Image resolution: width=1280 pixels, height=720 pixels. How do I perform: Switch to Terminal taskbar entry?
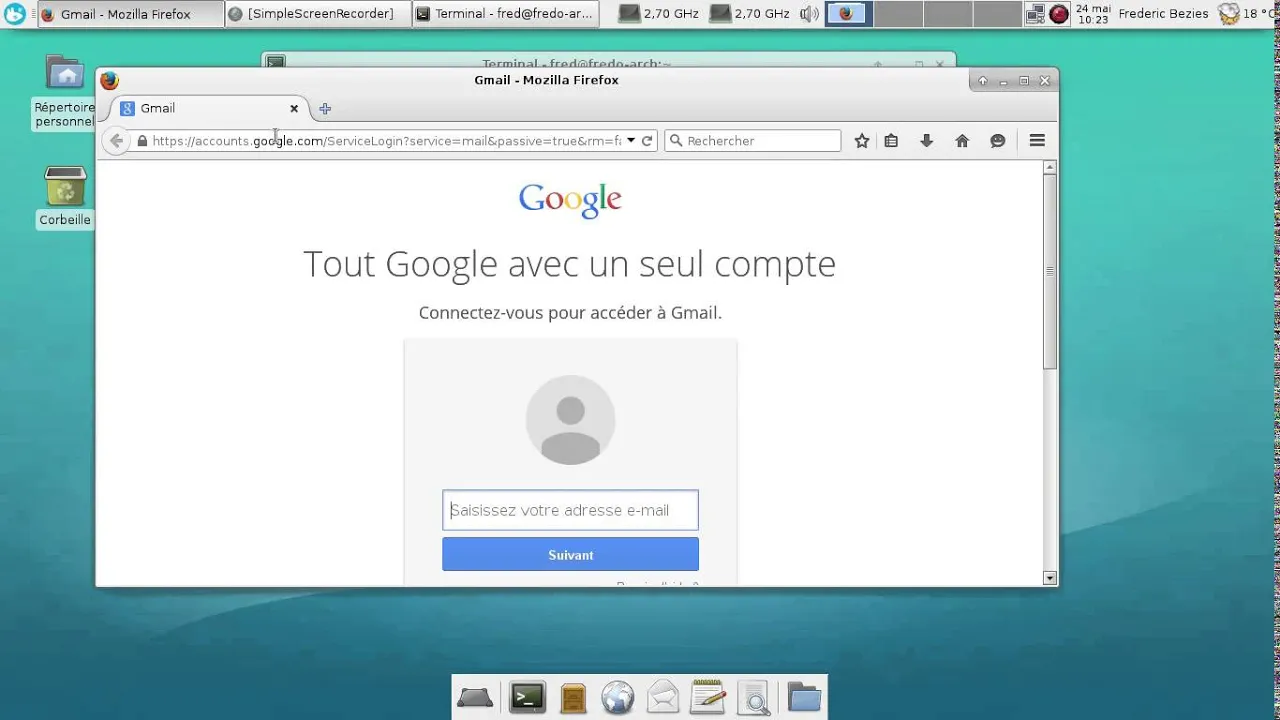[x=505, y=14]
